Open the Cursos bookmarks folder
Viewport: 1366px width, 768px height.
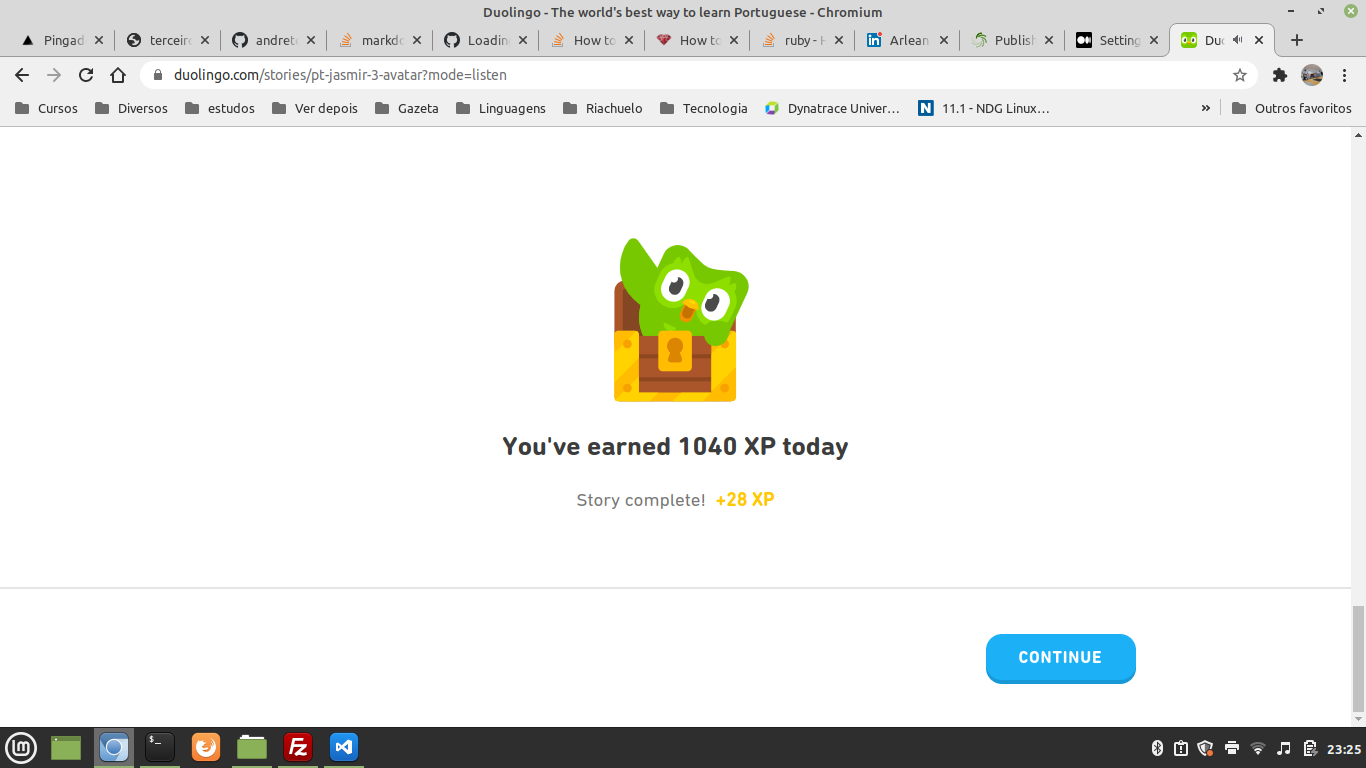[x=46, y=108]
